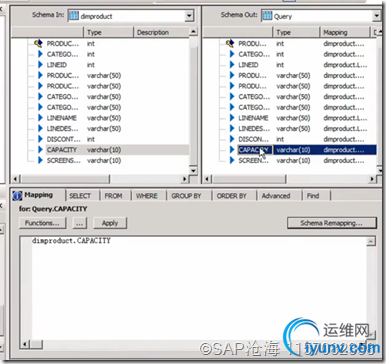This screenshot has width=386, height=364.
Task: Click the Mapping tab icon
Action: [x=17, y=196]
